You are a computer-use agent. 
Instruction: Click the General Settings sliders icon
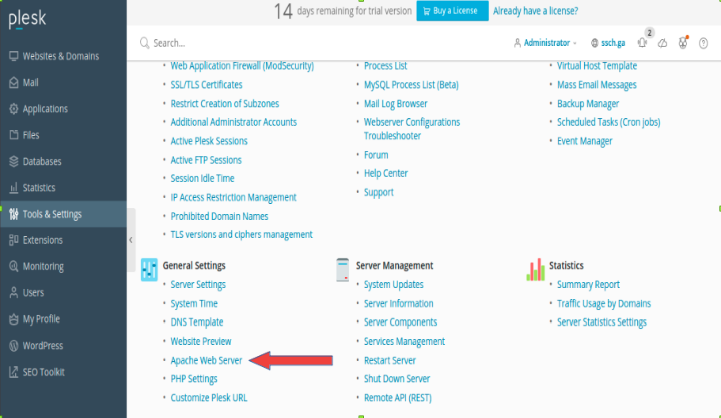tap(149, 269)
